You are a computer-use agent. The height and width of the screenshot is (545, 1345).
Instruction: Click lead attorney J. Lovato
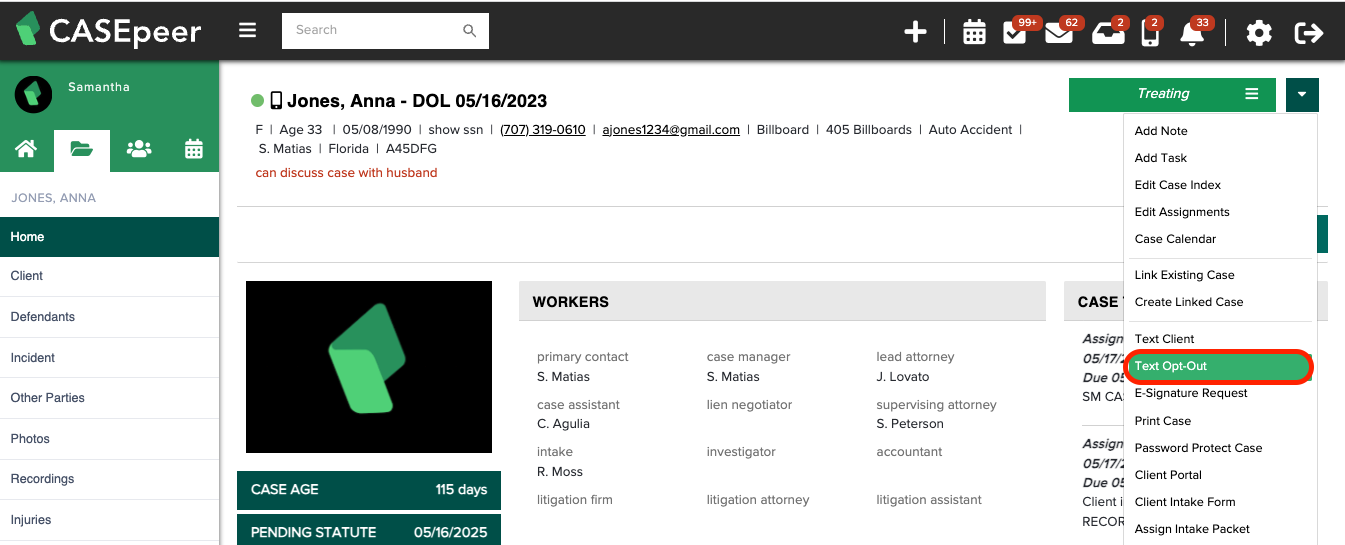click(x=903, y=377)
